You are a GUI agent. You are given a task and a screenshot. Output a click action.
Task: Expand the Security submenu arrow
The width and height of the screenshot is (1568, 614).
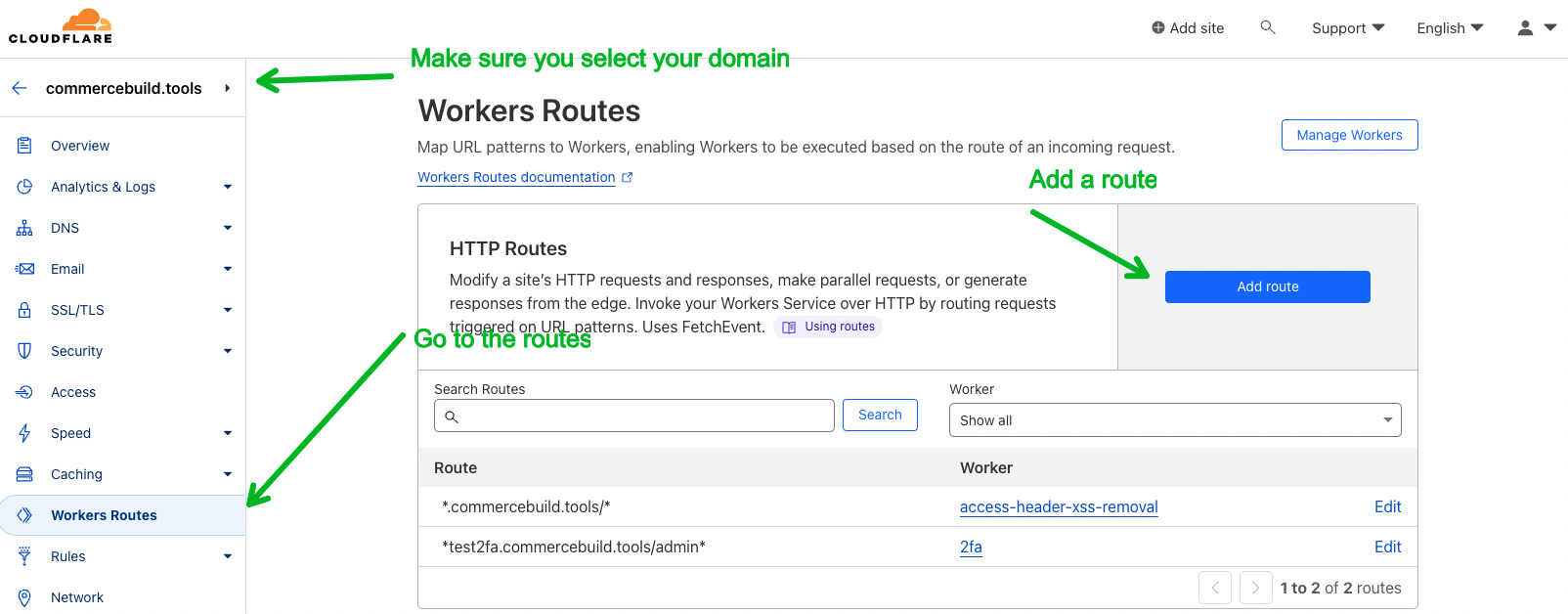click(x=228, y=351)
